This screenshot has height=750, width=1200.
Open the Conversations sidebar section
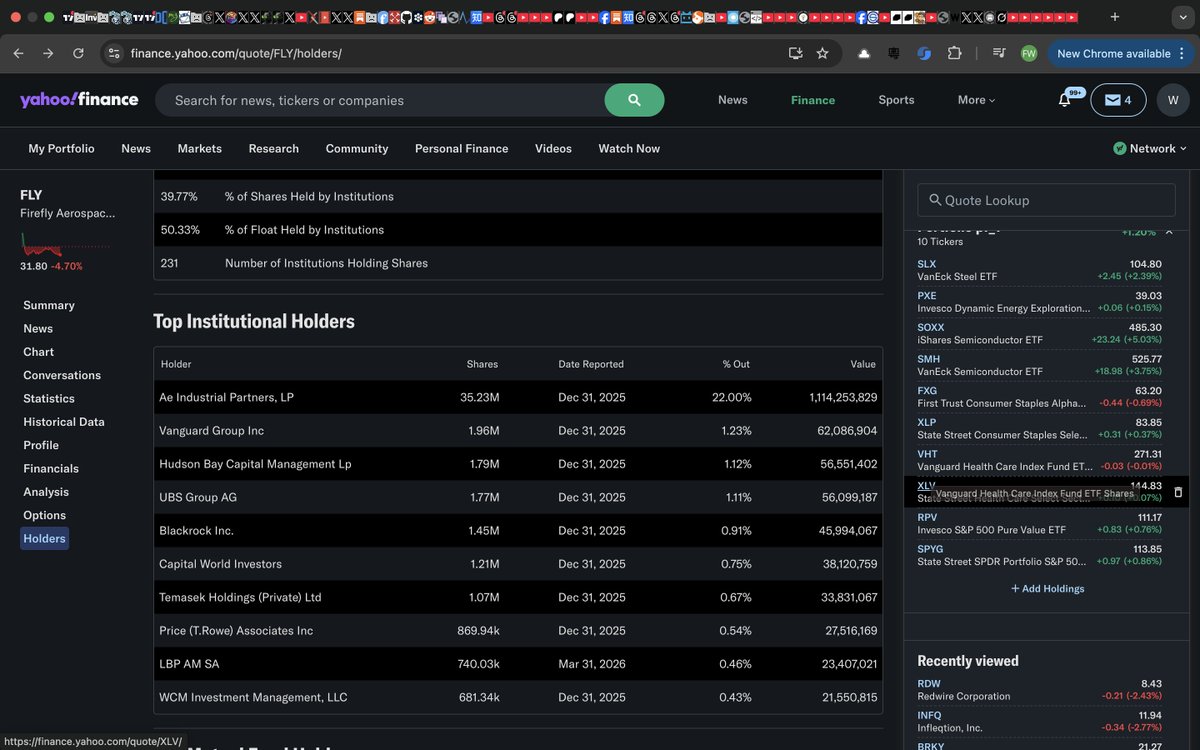click(62, 375)
